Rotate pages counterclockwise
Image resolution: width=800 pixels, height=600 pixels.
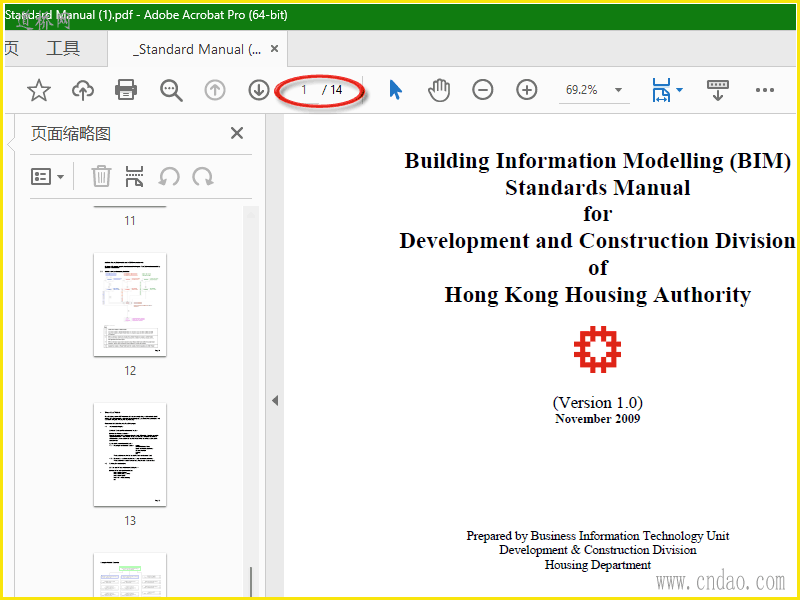169,177
